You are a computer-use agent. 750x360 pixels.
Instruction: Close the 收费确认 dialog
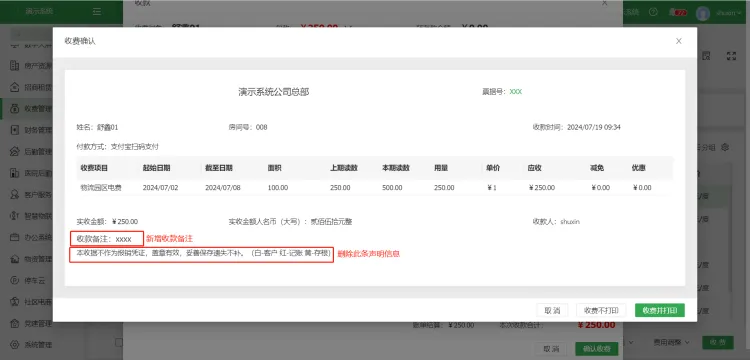(x=678, y=41)
